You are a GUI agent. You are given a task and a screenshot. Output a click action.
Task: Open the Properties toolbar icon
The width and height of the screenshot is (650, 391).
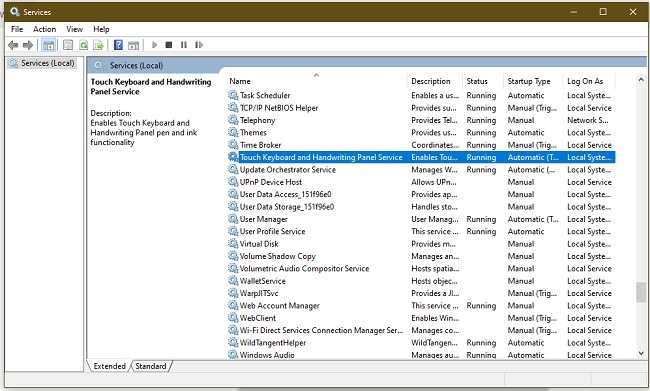[68, 45]
